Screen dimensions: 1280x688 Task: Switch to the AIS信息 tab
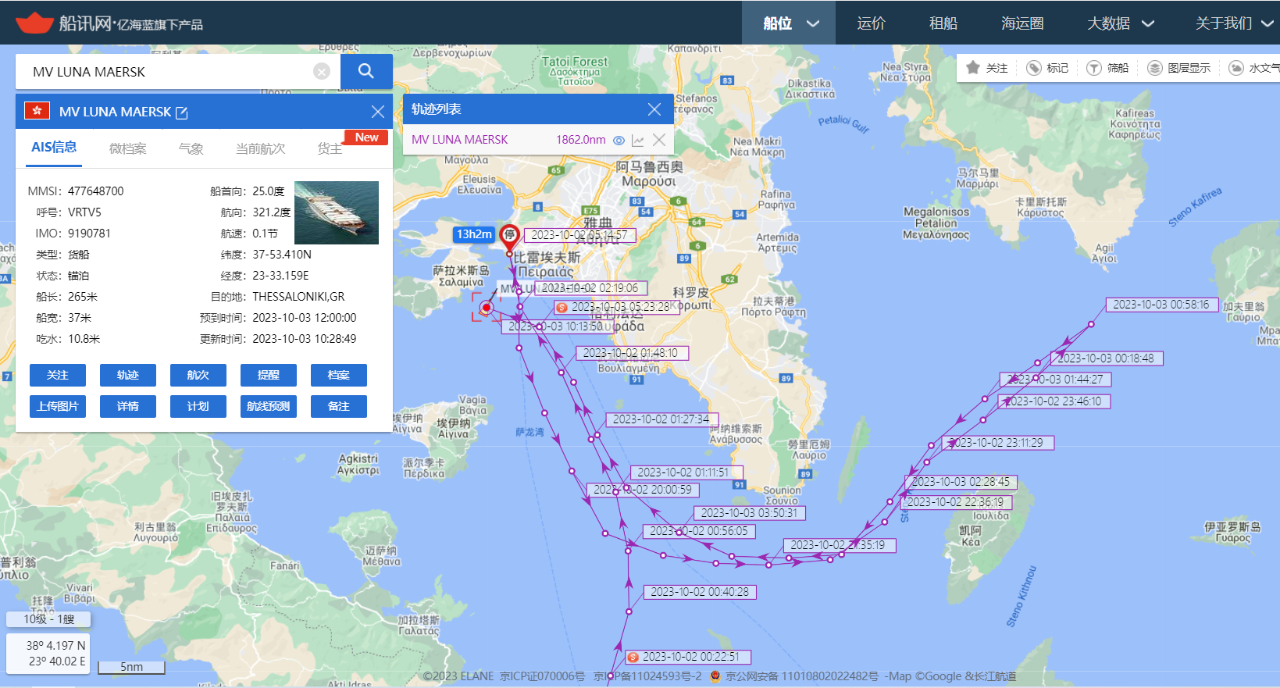(54, 148)
